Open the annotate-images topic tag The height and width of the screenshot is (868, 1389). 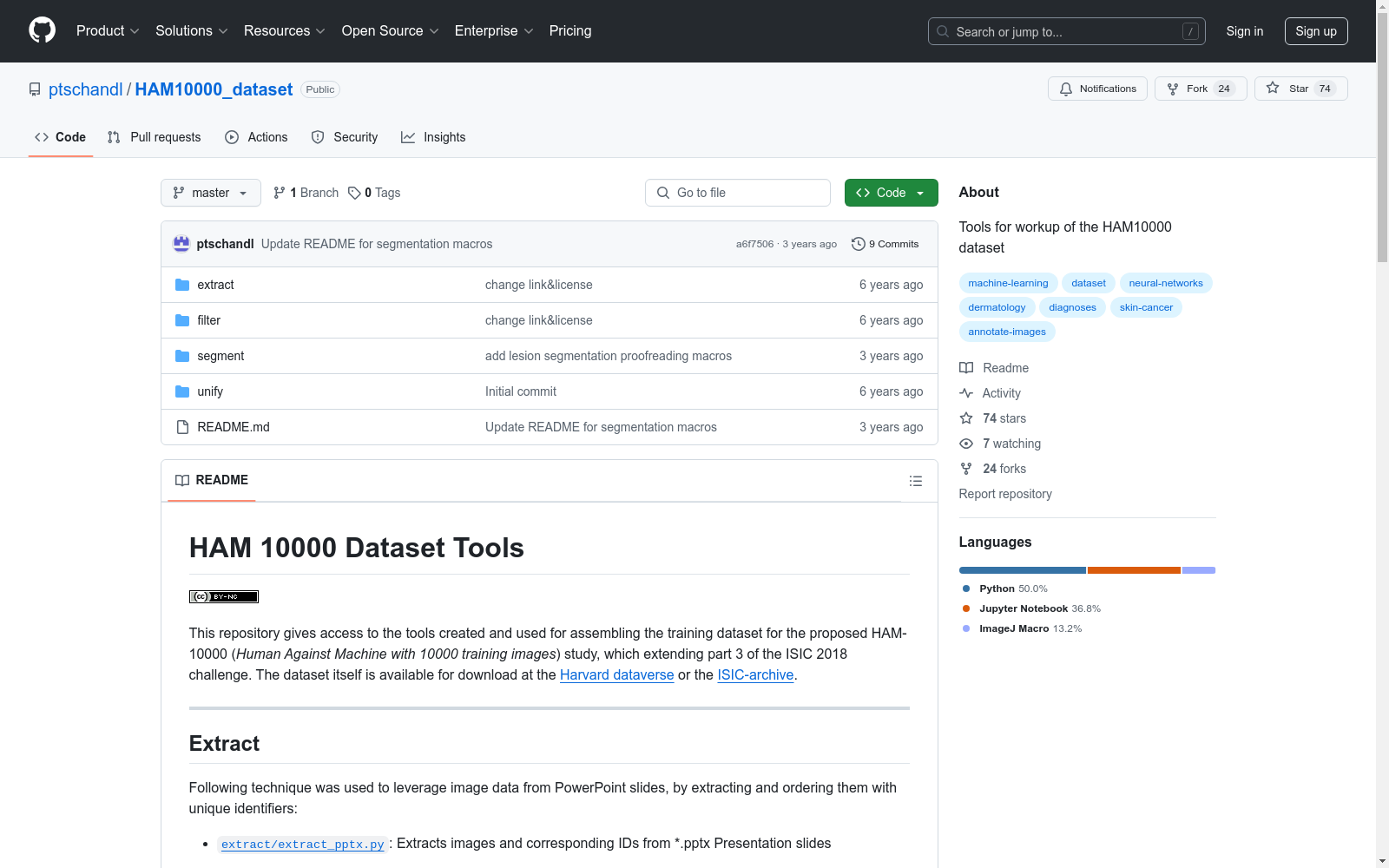1007,332
